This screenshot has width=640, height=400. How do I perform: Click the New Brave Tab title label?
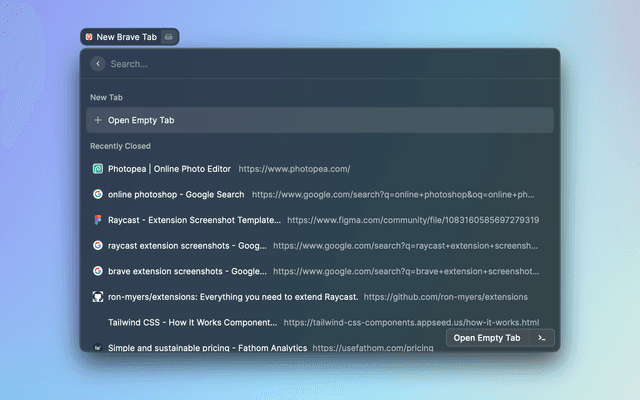click(x=126, y=37)
